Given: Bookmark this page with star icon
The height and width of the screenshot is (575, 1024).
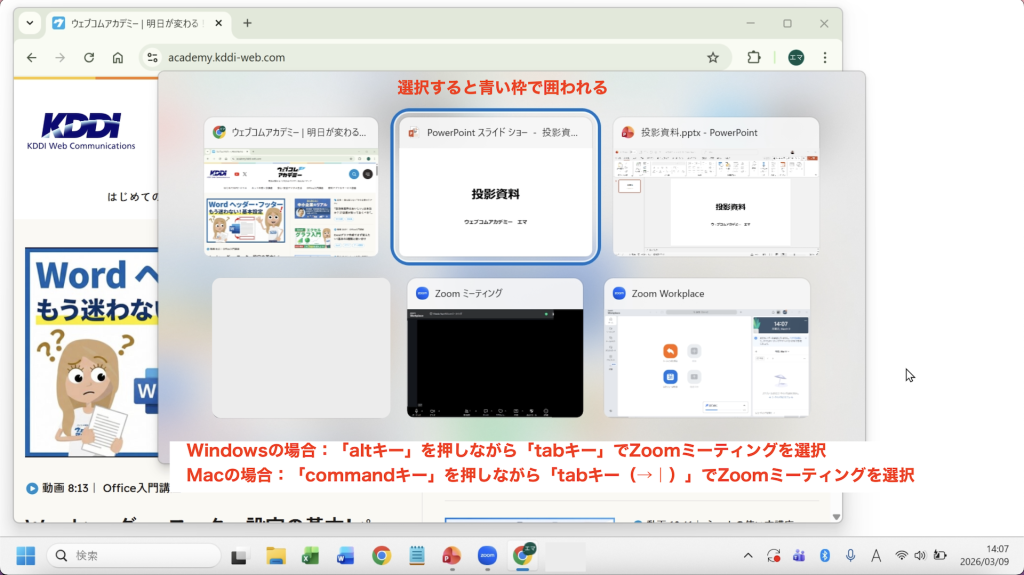Looking at the screenshot, I should [712, 58].
